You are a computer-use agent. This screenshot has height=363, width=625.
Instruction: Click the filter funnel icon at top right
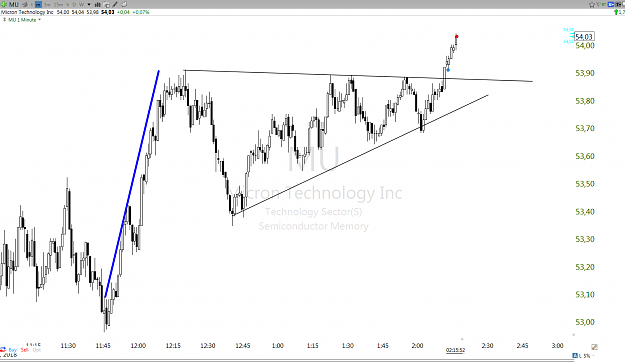pyautogui.click(x=598, y=4)
